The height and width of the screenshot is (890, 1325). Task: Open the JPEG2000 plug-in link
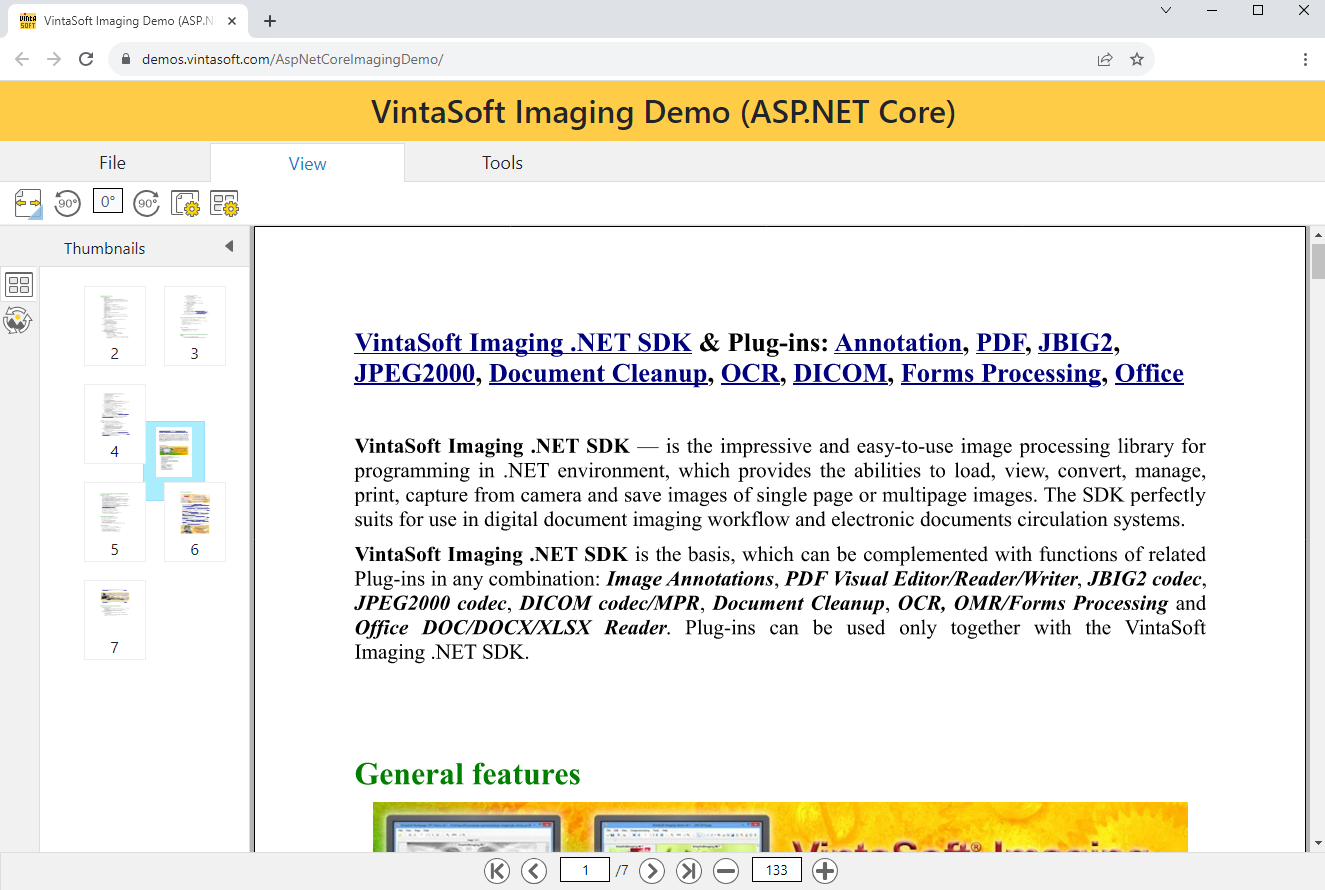pos(415,373)
